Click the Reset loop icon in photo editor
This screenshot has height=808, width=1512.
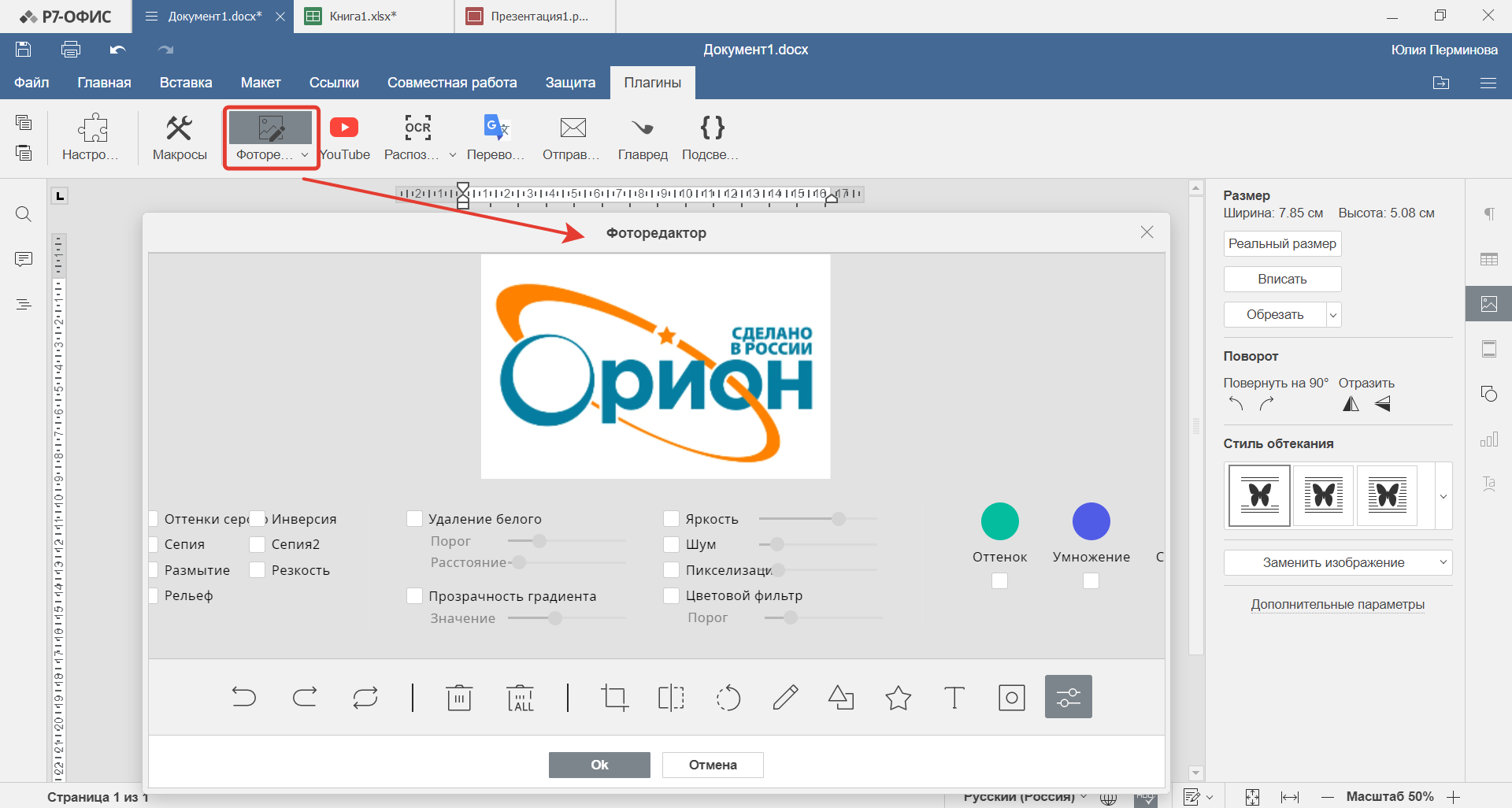(x=365, y=697)
